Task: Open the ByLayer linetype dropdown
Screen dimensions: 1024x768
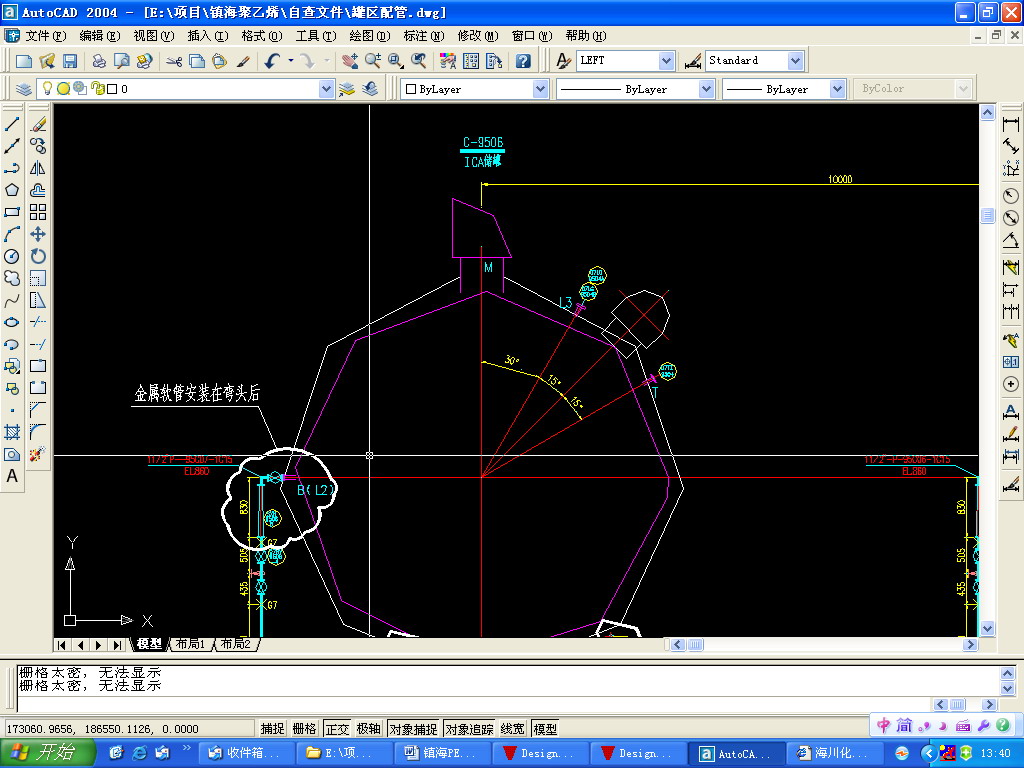Action: (x=706, y=89)
